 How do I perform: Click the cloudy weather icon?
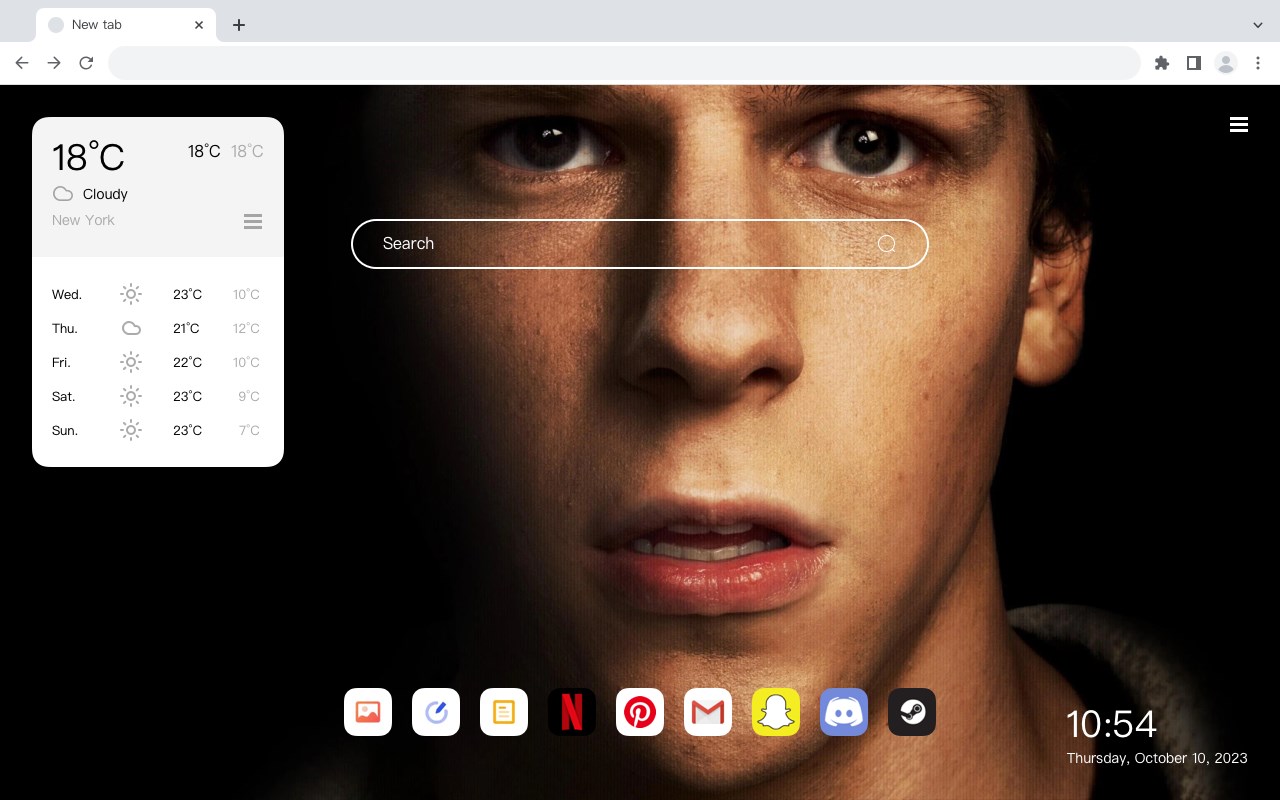[x=63, y=194]
